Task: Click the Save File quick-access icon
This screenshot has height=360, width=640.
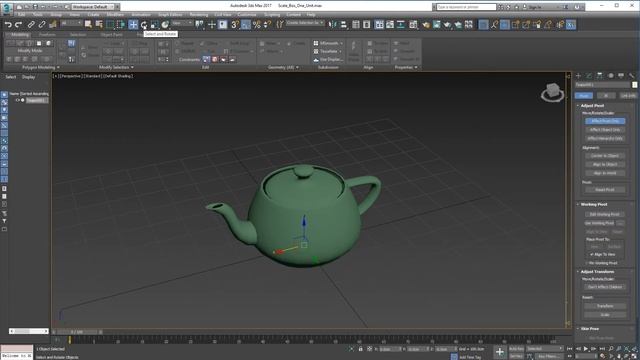Action: coord(35,7)
